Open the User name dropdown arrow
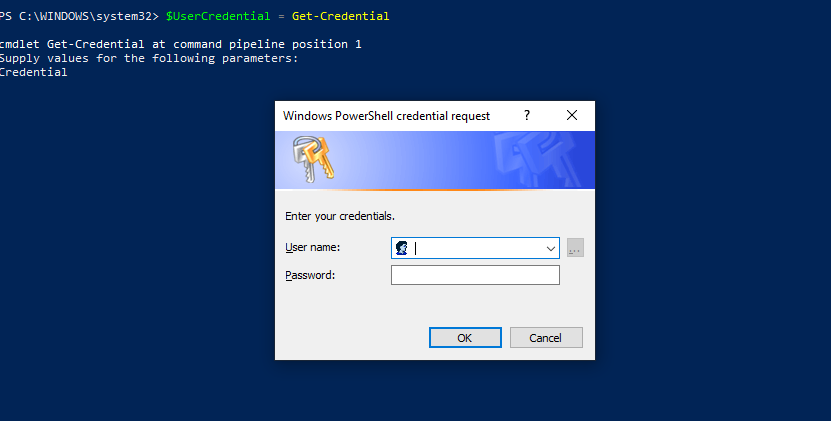The image size is (831, 421). pos(551,248)
